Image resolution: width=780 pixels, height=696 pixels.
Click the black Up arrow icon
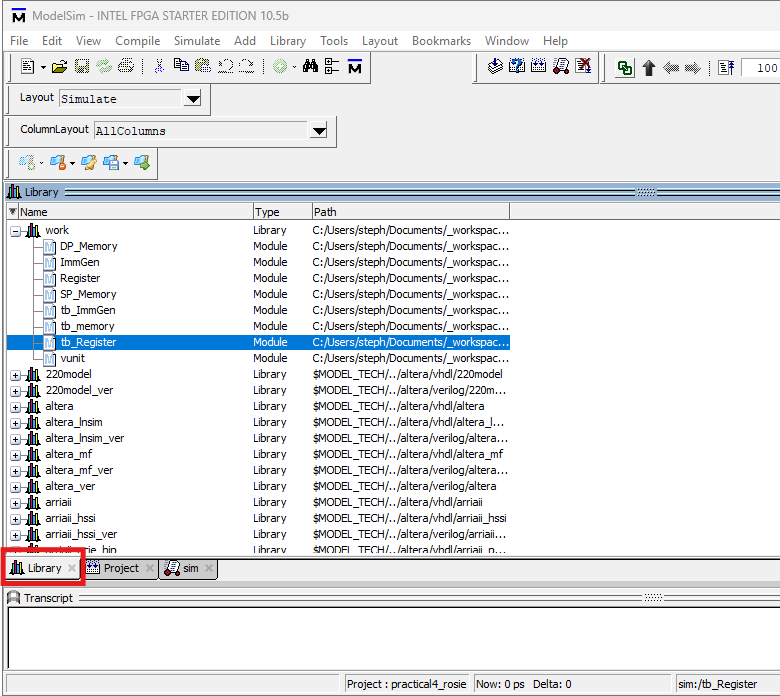pos(649,68)
